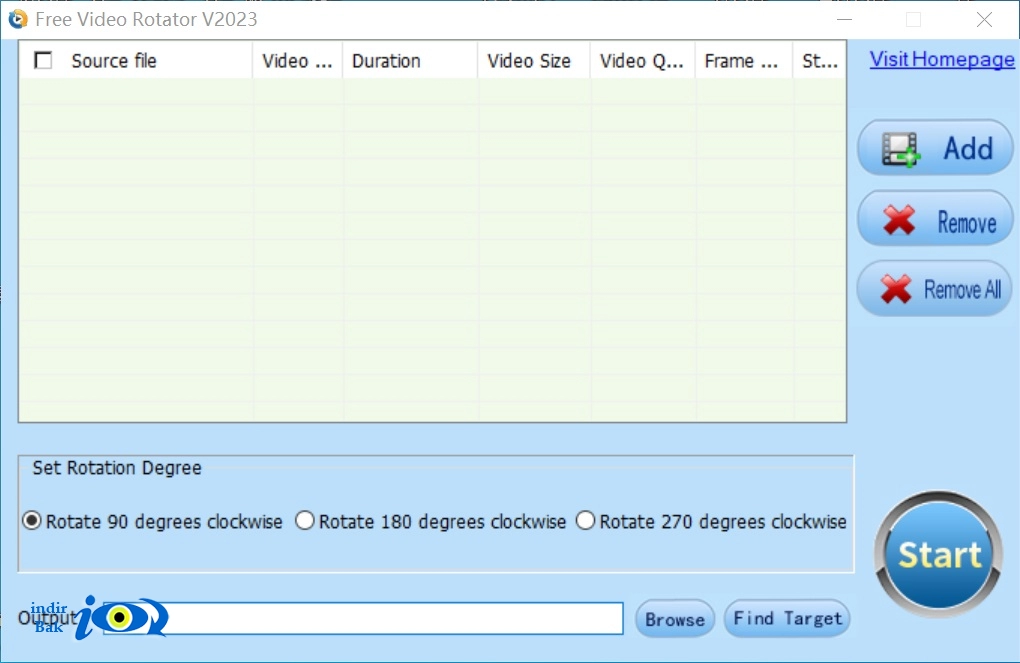Click the Output path input field
The height and width of the screenshot is (663, 1020).
pyautogui.click(x=363, y=618)
